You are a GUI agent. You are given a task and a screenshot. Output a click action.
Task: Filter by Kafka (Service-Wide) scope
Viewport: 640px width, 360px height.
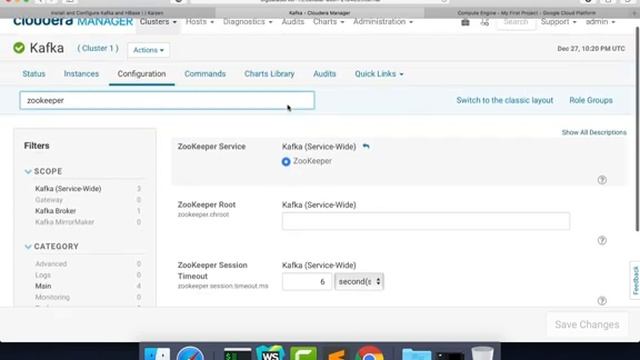click(x=68, y=189)
